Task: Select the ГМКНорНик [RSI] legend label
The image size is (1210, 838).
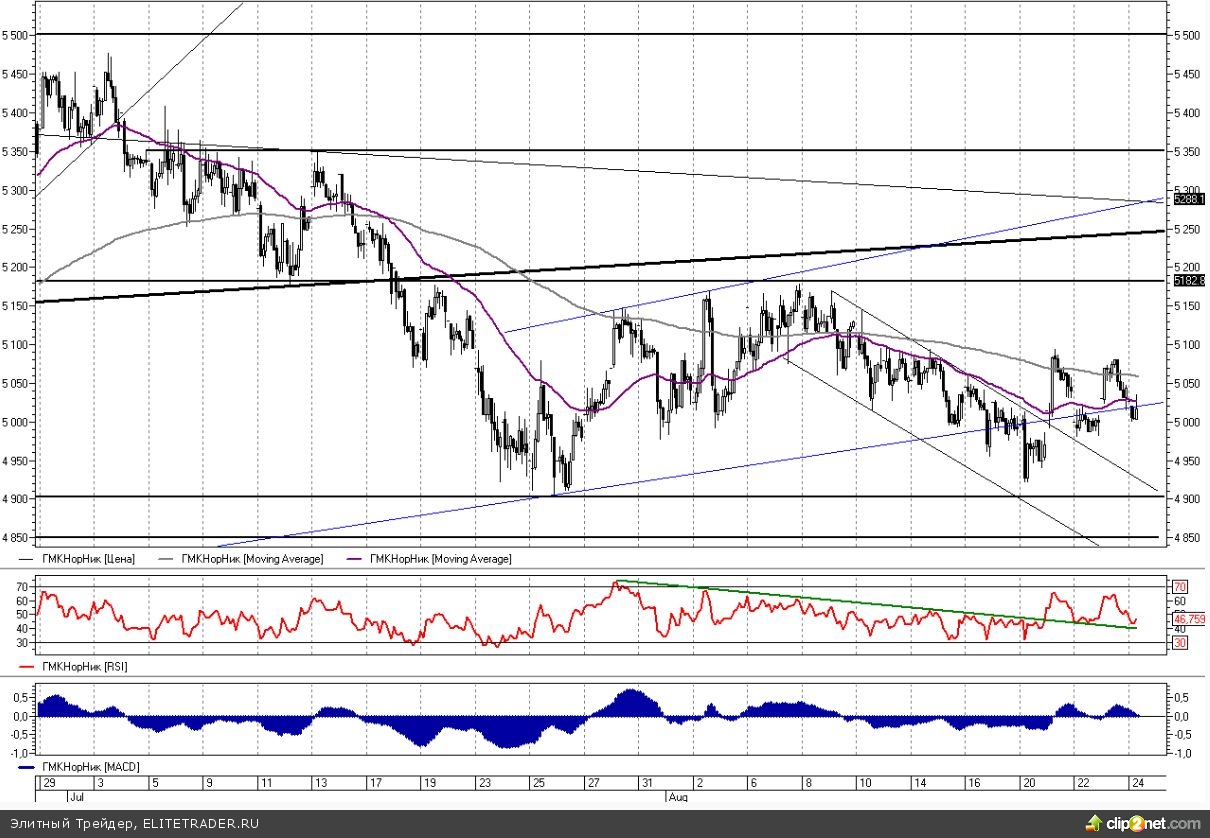Action: tap(83, 665)
